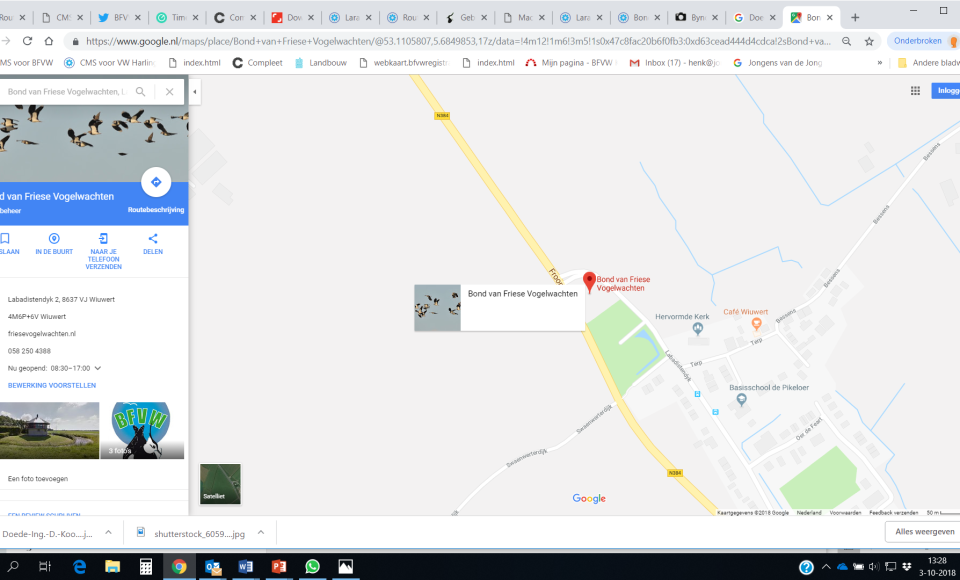Viewport: 960px width, 580px height.
Task: Click the phone number 058 250 4388
Action: [29, 351]
